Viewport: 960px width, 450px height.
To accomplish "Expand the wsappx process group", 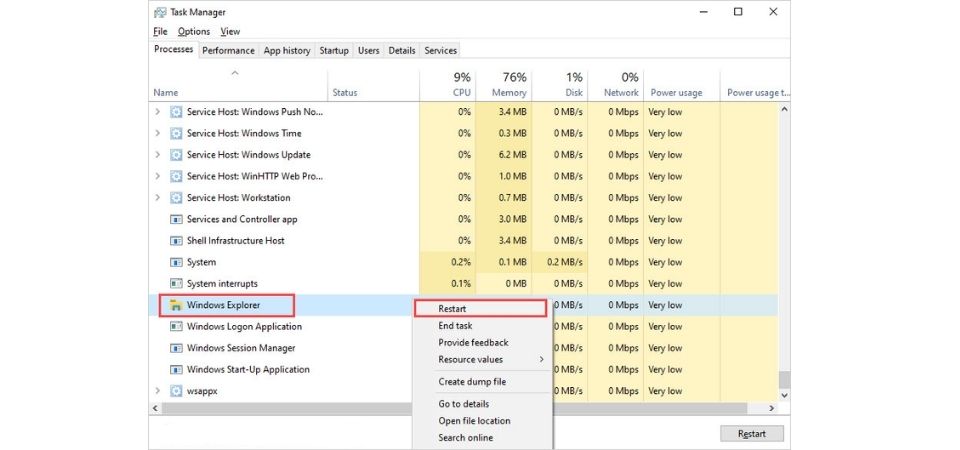I will [x=157, y=391].
